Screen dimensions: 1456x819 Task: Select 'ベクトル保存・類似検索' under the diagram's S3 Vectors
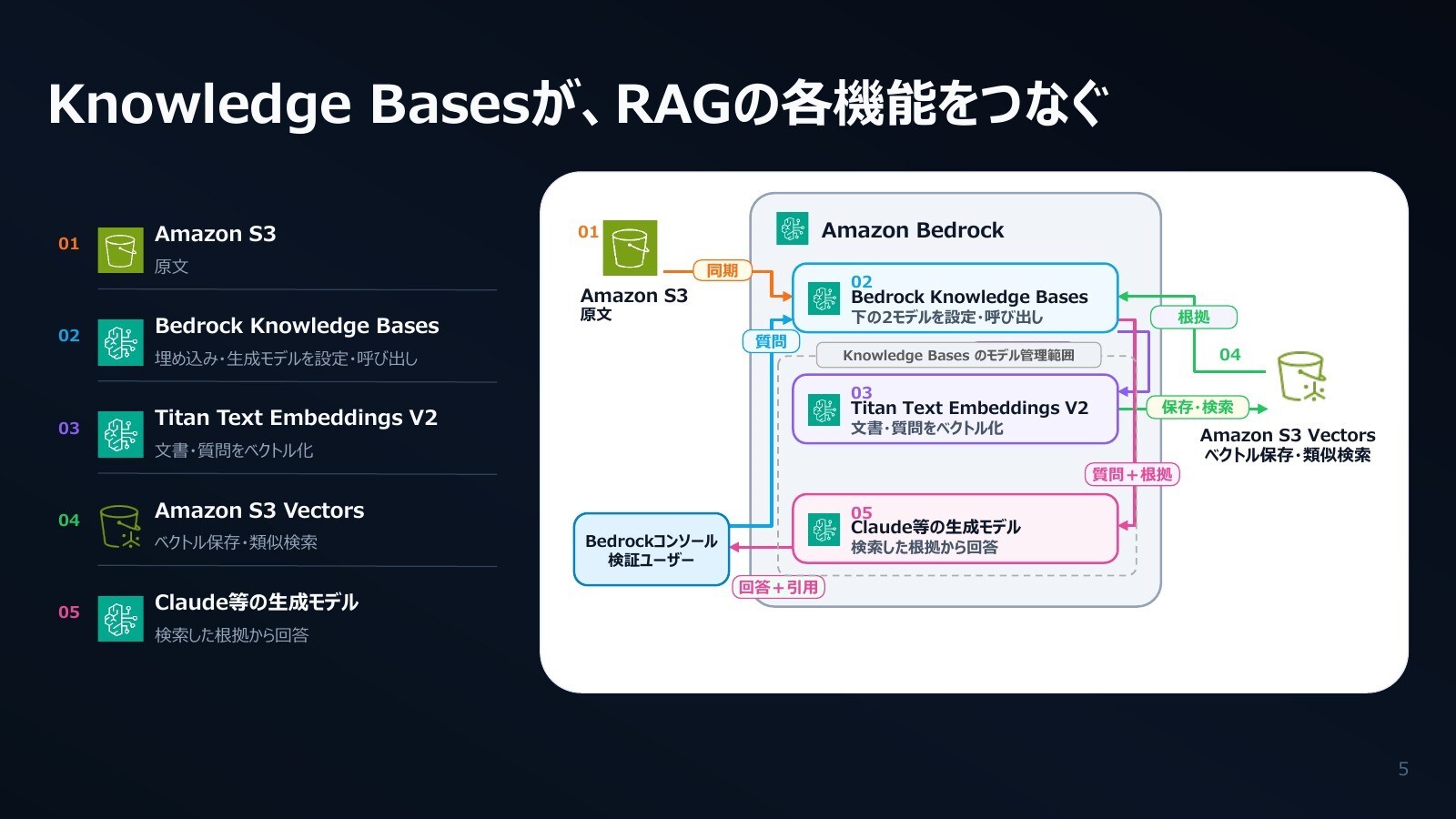click(x=1288, y=455)
